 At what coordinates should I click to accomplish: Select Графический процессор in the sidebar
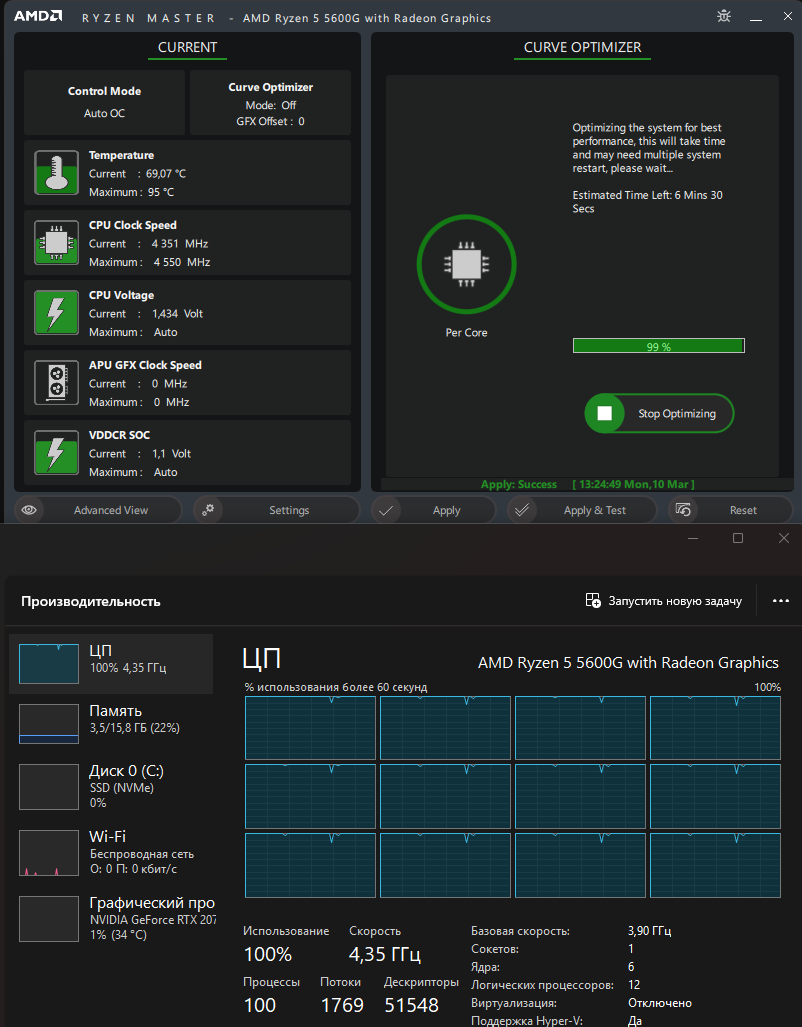111,918
